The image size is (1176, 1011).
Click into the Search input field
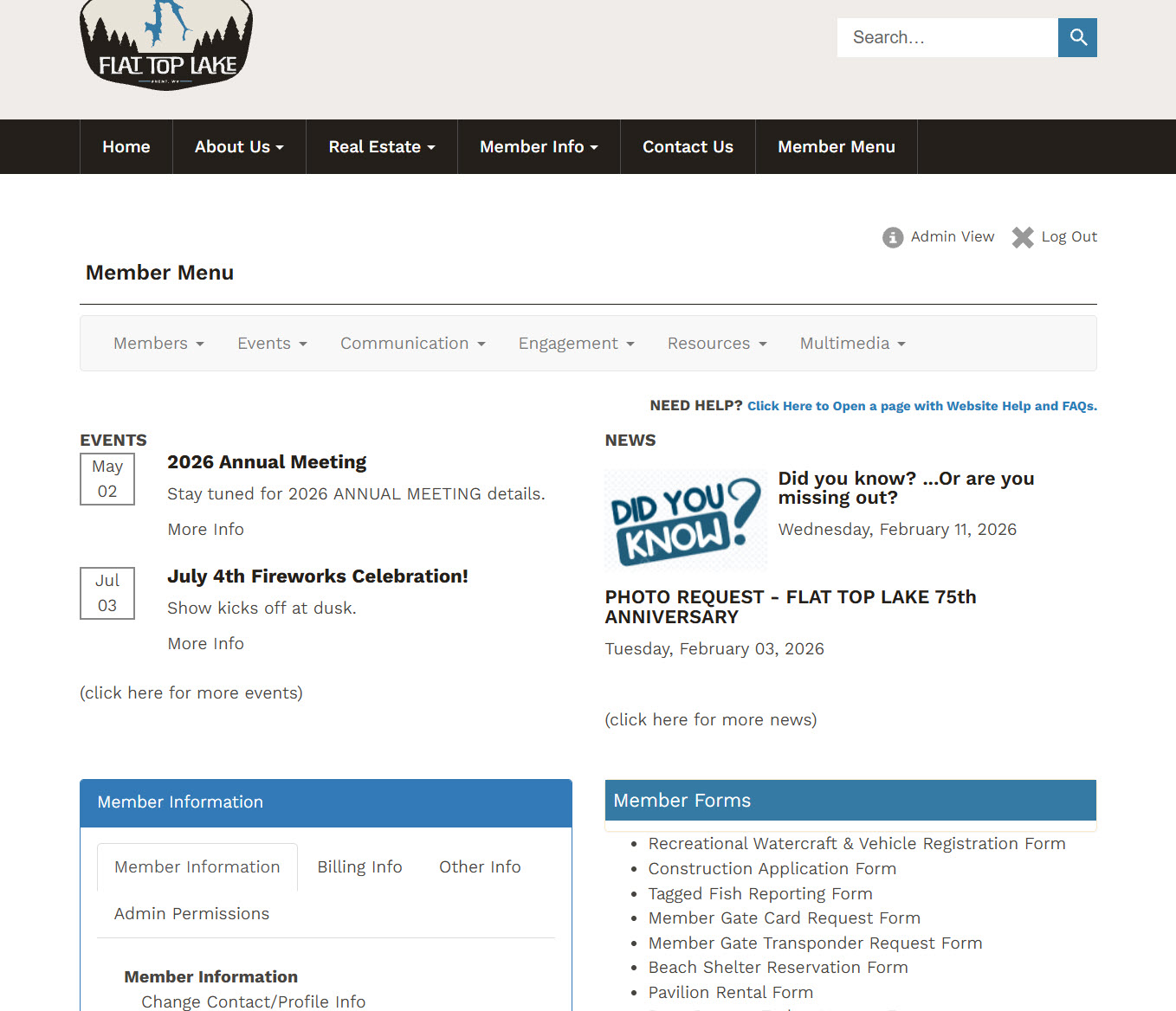947,37
